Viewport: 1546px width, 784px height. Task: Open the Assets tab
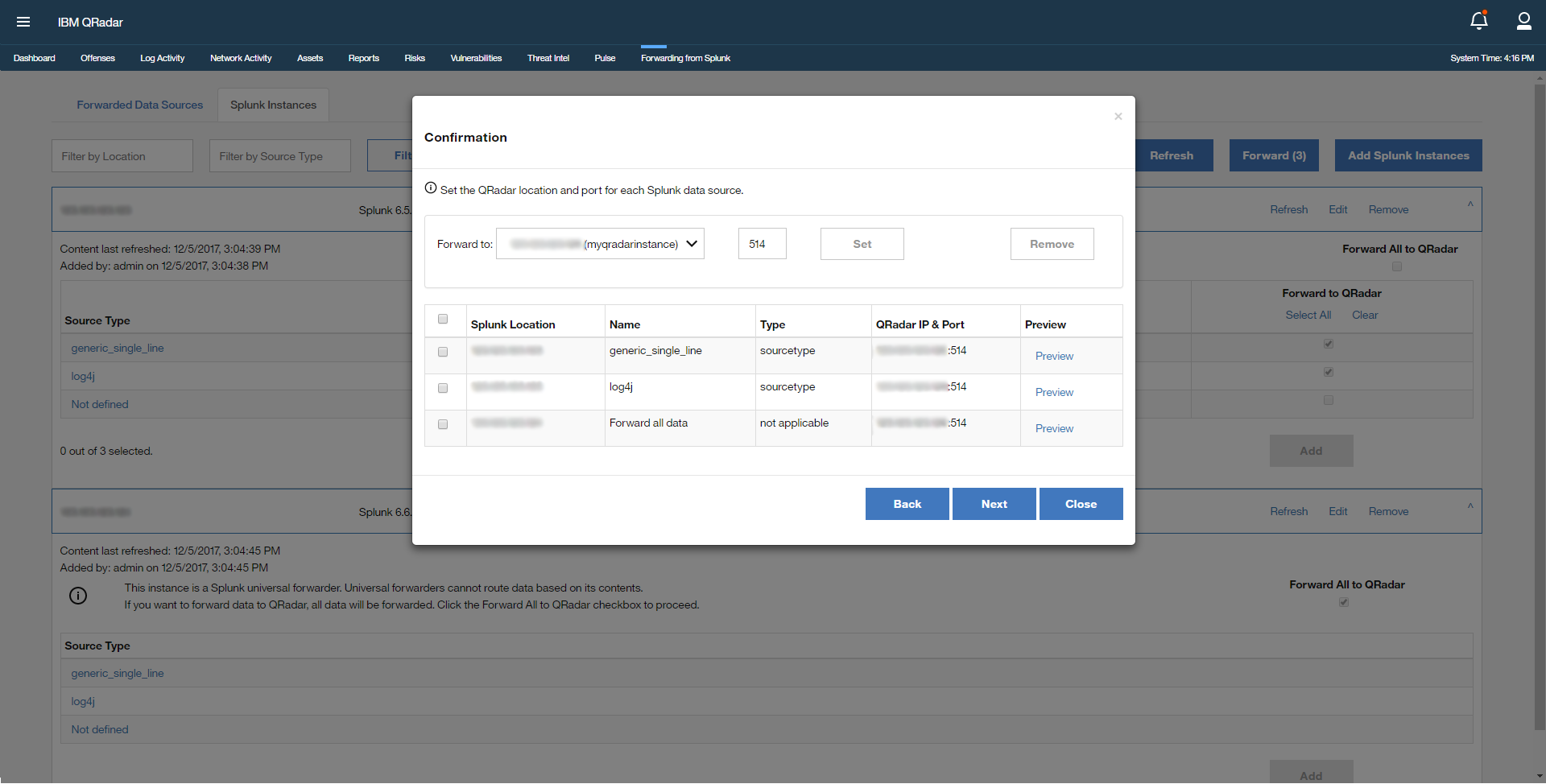(x=310, y=58)
